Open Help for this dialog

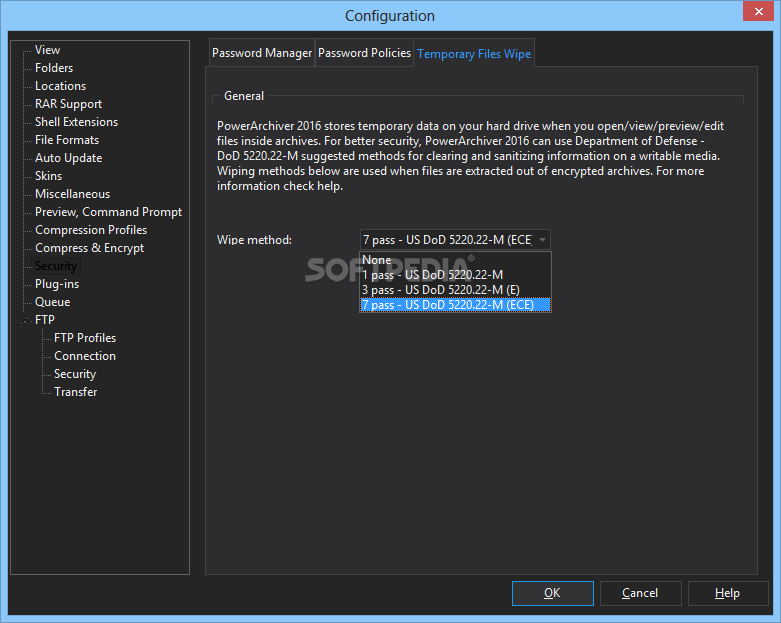[727, 593]
